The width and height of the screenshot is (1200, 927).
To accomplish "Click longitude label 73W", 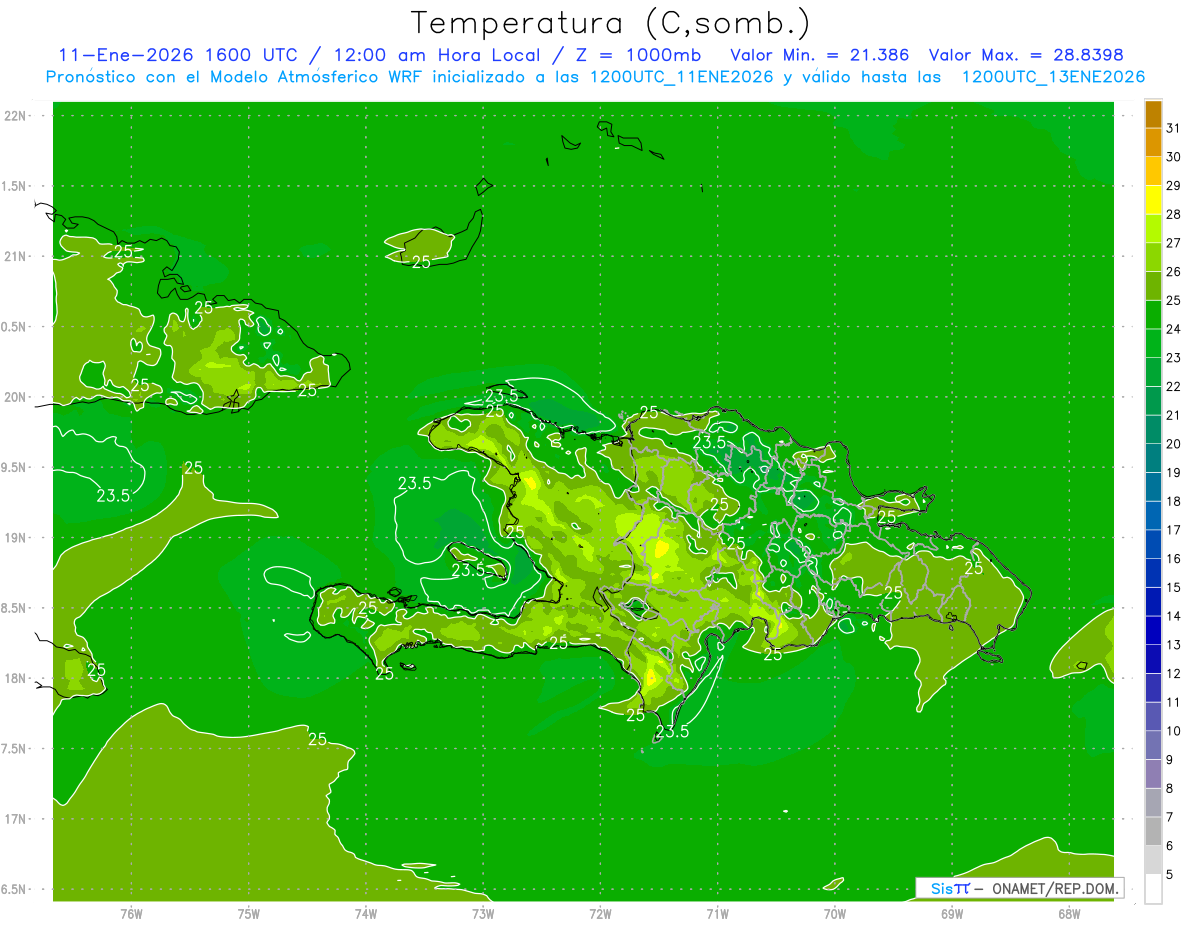I will pyautogui.click(x=483, y=914).
